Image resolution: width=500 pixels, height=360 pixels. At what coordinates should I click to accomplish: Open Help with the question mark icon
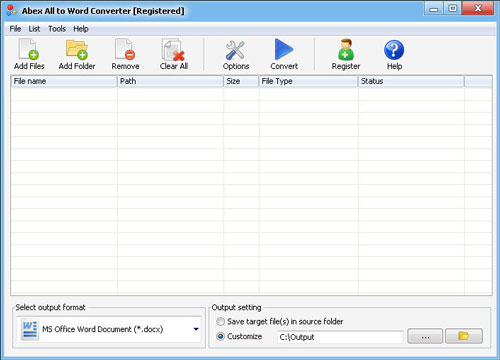click(394, 50)
